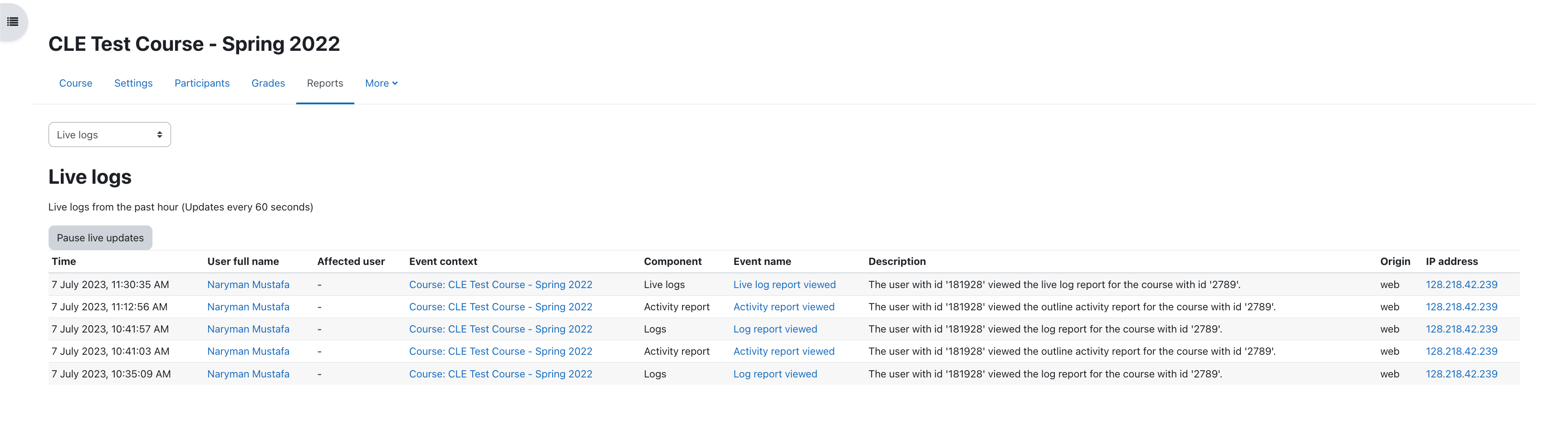The width and height of the screenshot is (1568, 421).
Task: Click the web origin cell in 11:30:35 AM row
Action: [1390, 285]
